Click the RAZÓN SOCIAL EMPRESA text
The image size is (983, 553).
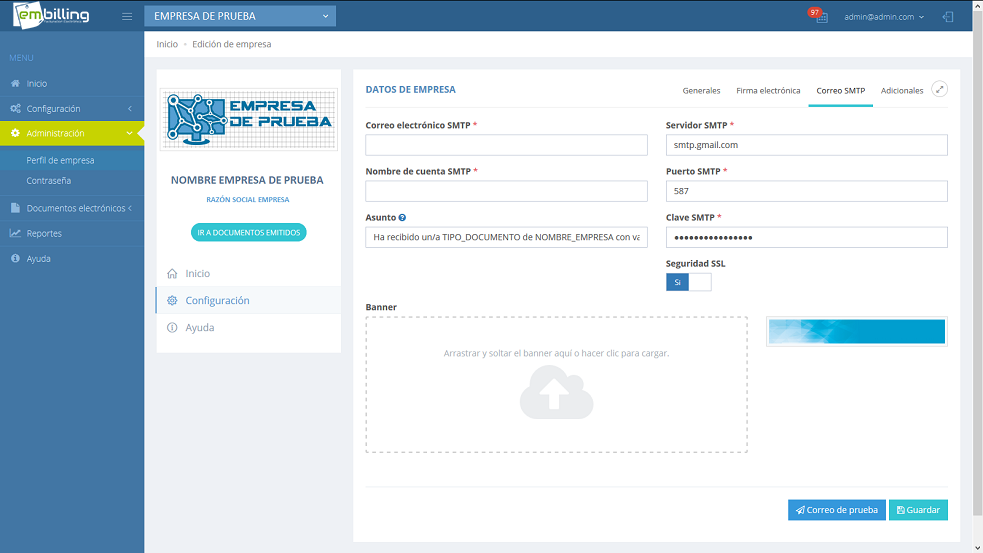click(248, 199)
